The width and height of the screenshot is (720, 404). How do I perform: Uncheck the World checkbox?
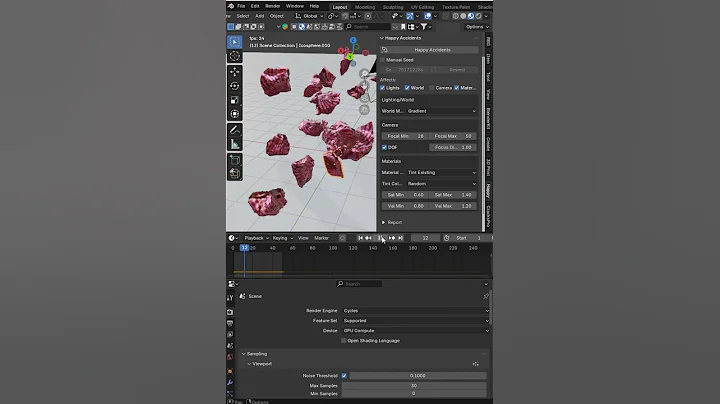pyautogui.click(x=407, y=88)
